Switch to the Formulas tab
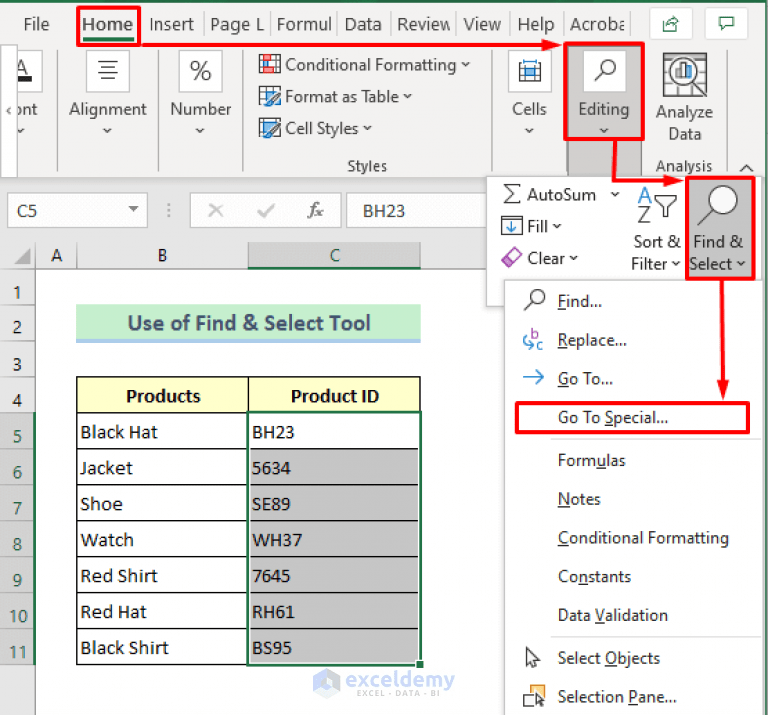Screen dimensions: 768x715 (304, 24)
